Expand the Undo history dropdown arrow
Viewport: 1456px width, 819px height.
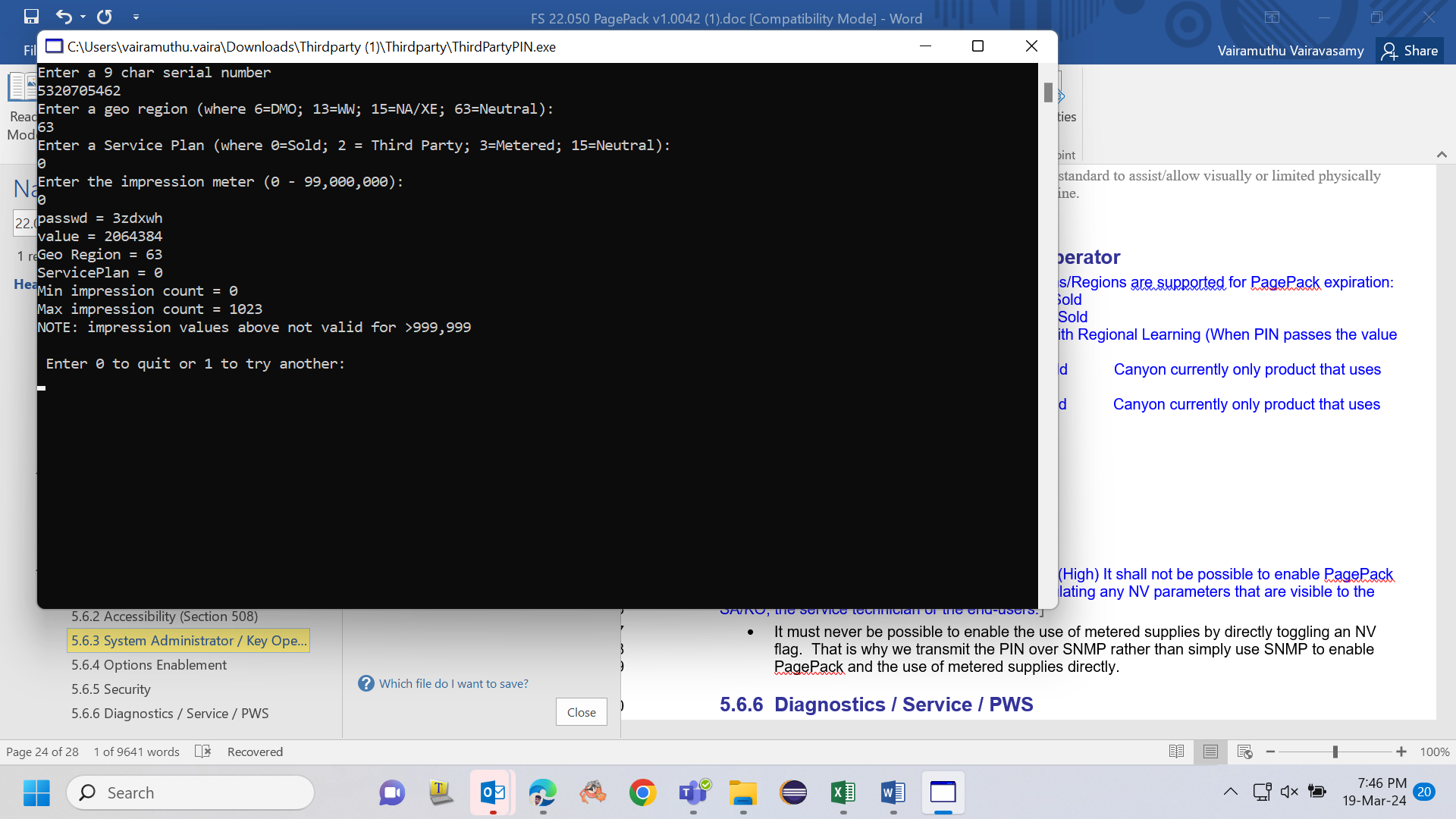pos(83,17)
